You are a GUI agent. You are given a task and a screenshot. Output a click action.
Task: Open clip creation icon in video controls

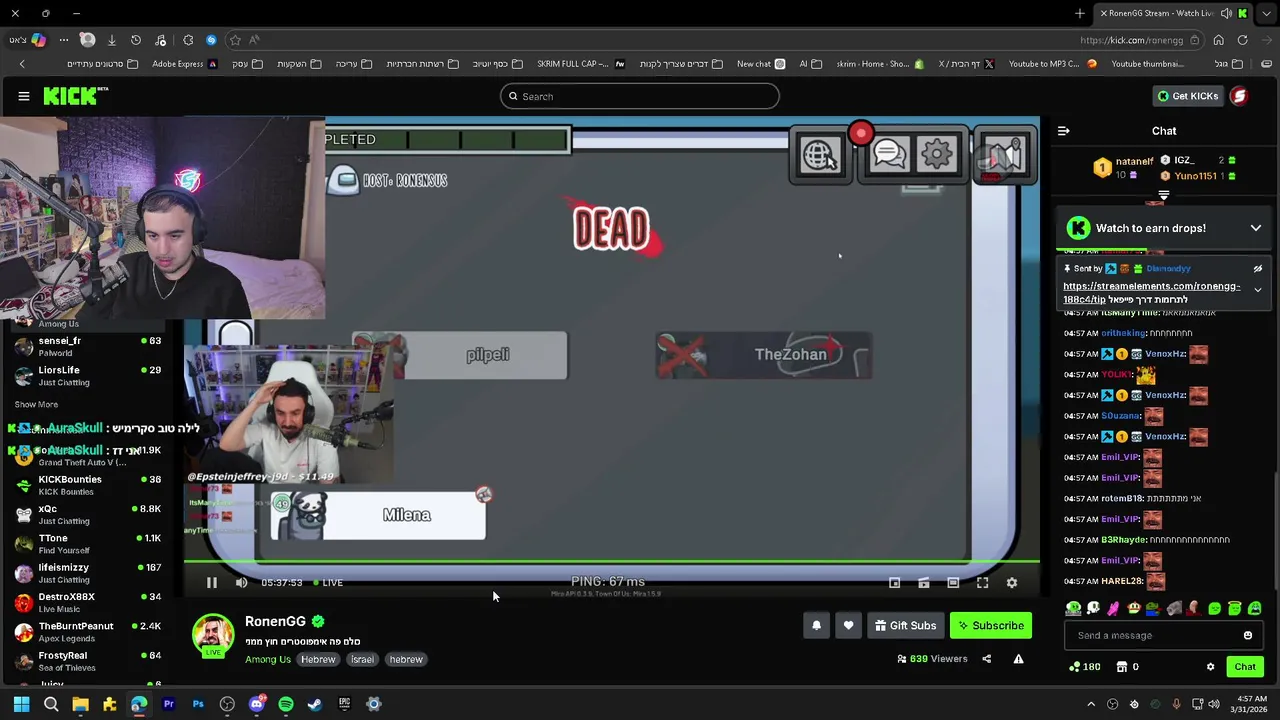(x=924, y=583)
